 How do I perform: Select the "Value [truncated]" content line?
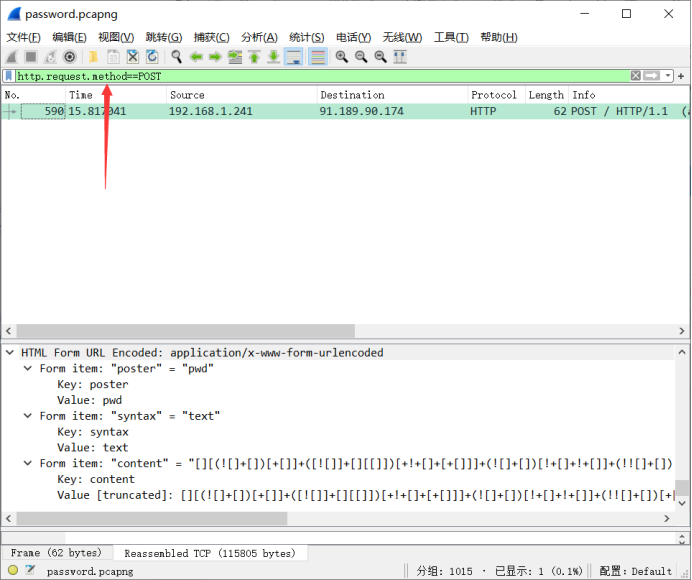tap(365, 495)
